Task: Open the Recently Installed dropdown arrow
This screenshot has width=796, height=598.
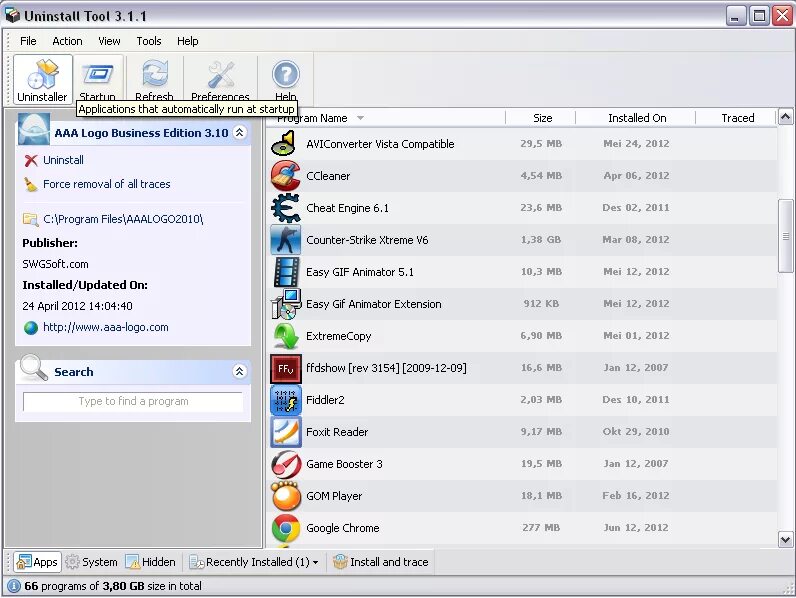Action: click(316, 562)
